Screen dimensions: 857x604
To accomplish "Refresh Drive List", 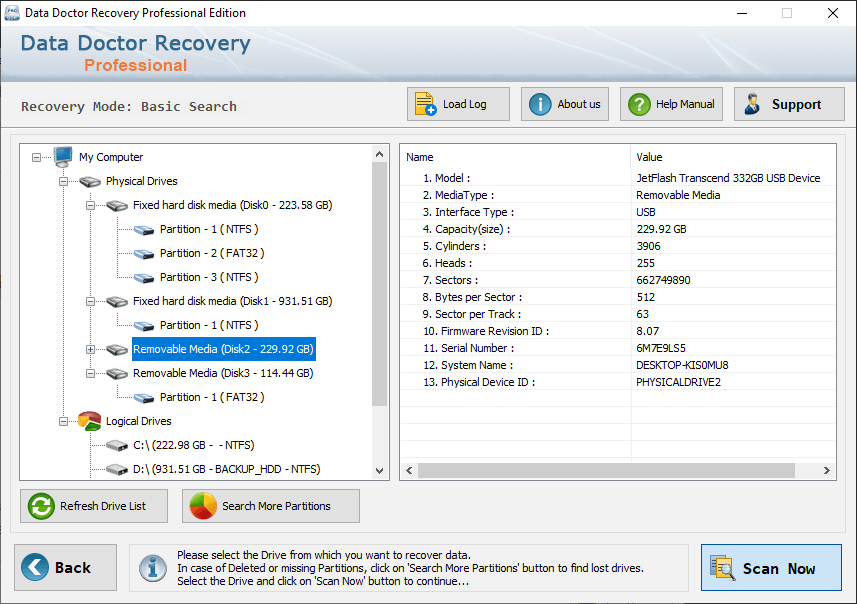I will [94, 506].
